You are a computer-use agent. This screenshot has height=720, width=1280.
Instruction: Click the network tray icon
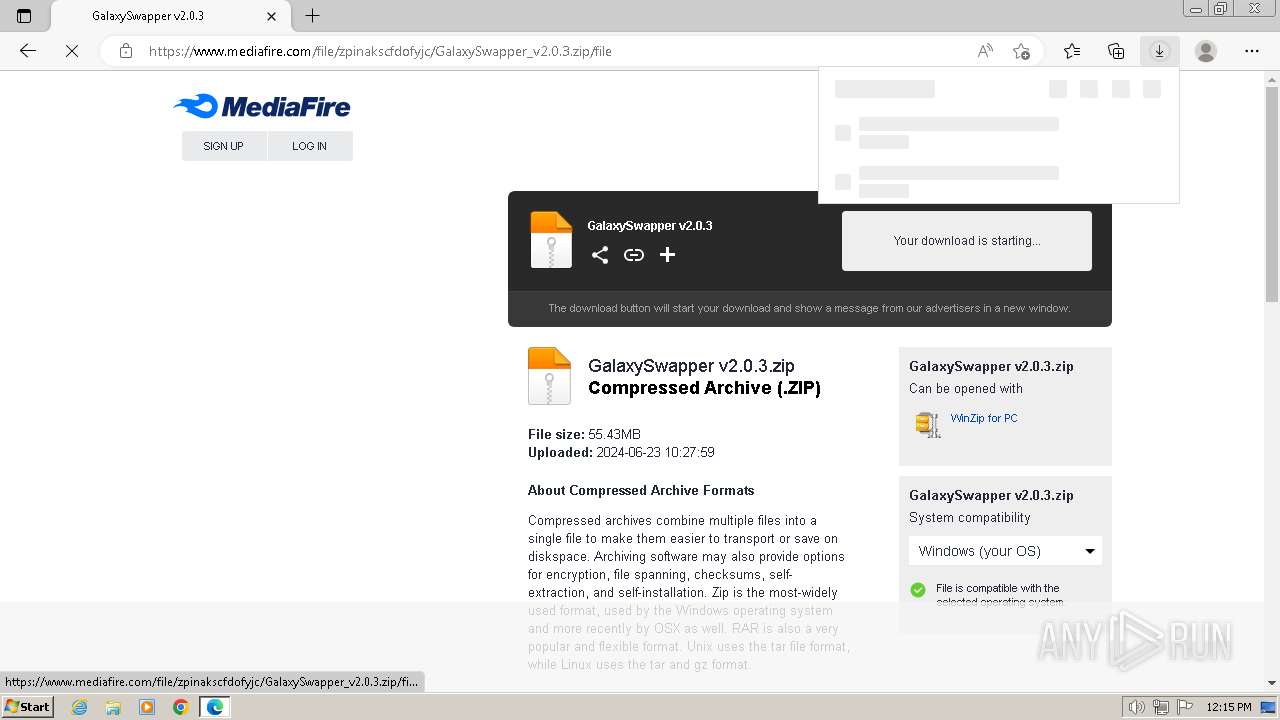coord(1161,707)
